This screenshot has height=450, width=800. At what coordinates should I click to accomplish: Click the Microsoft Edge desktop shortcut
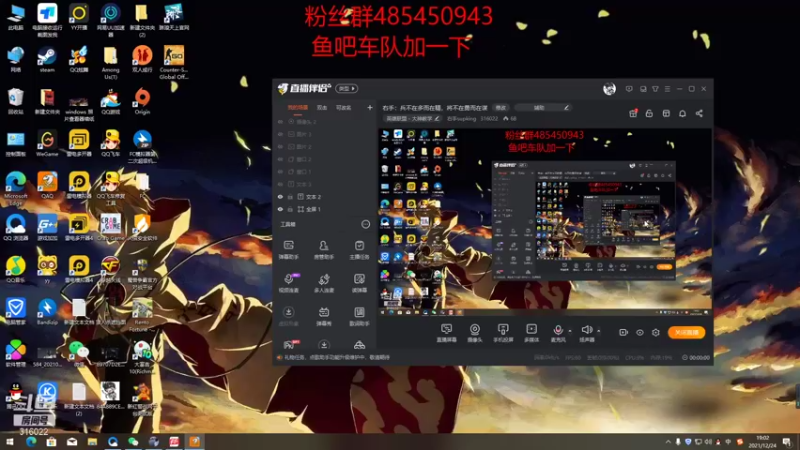point(15,188)
